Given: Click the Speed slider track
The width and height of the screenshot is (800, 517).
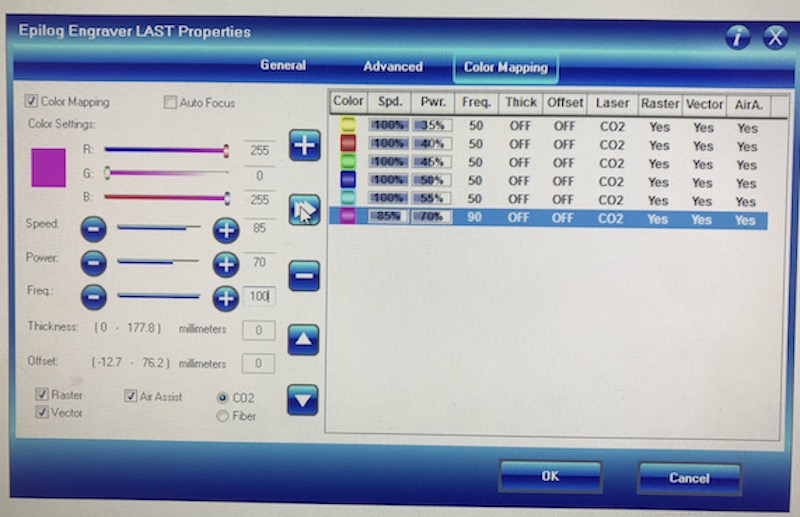Looking at the screenshot, I should (159, 228).
